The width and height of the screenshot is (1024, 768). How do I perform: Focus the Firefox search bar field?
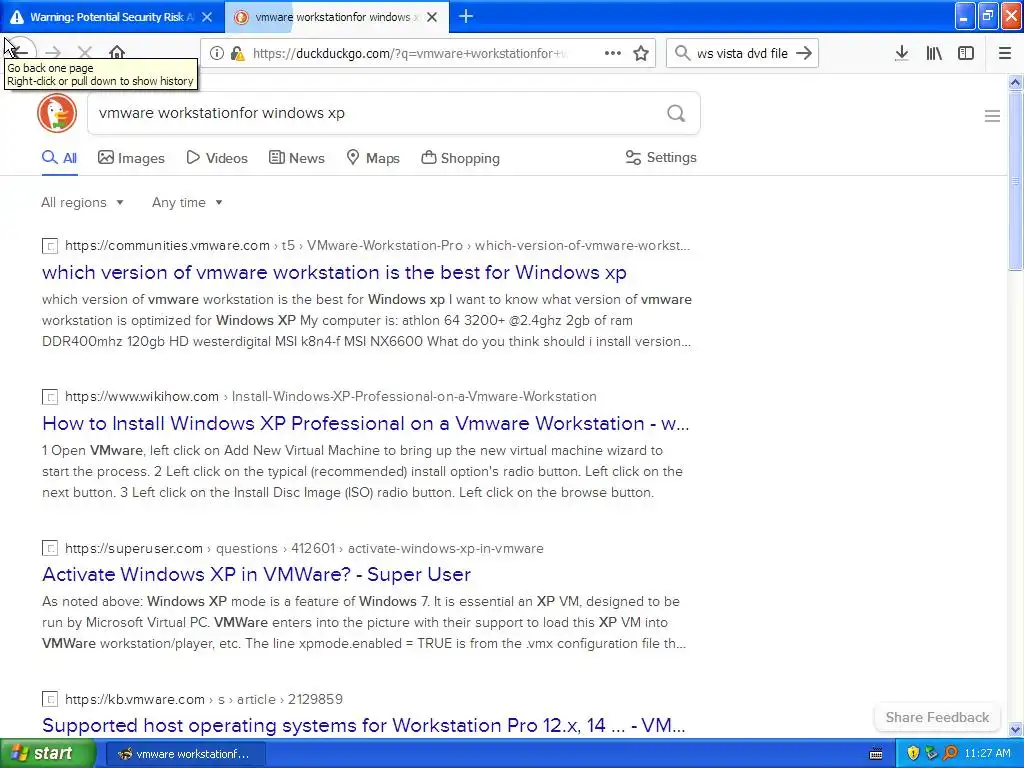743,54
